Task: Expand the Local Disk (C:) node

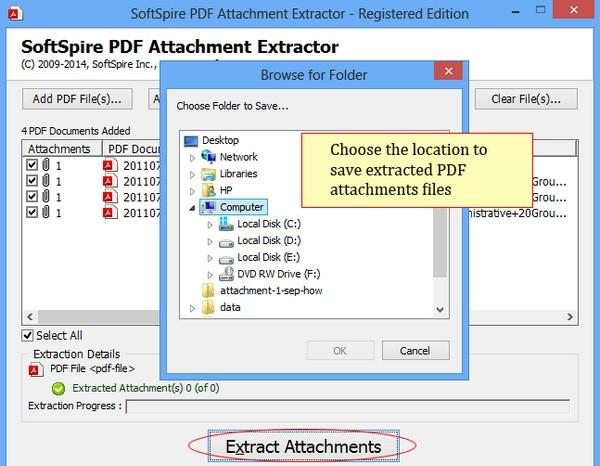Action: pyautogui.click(x=210, y=225)
